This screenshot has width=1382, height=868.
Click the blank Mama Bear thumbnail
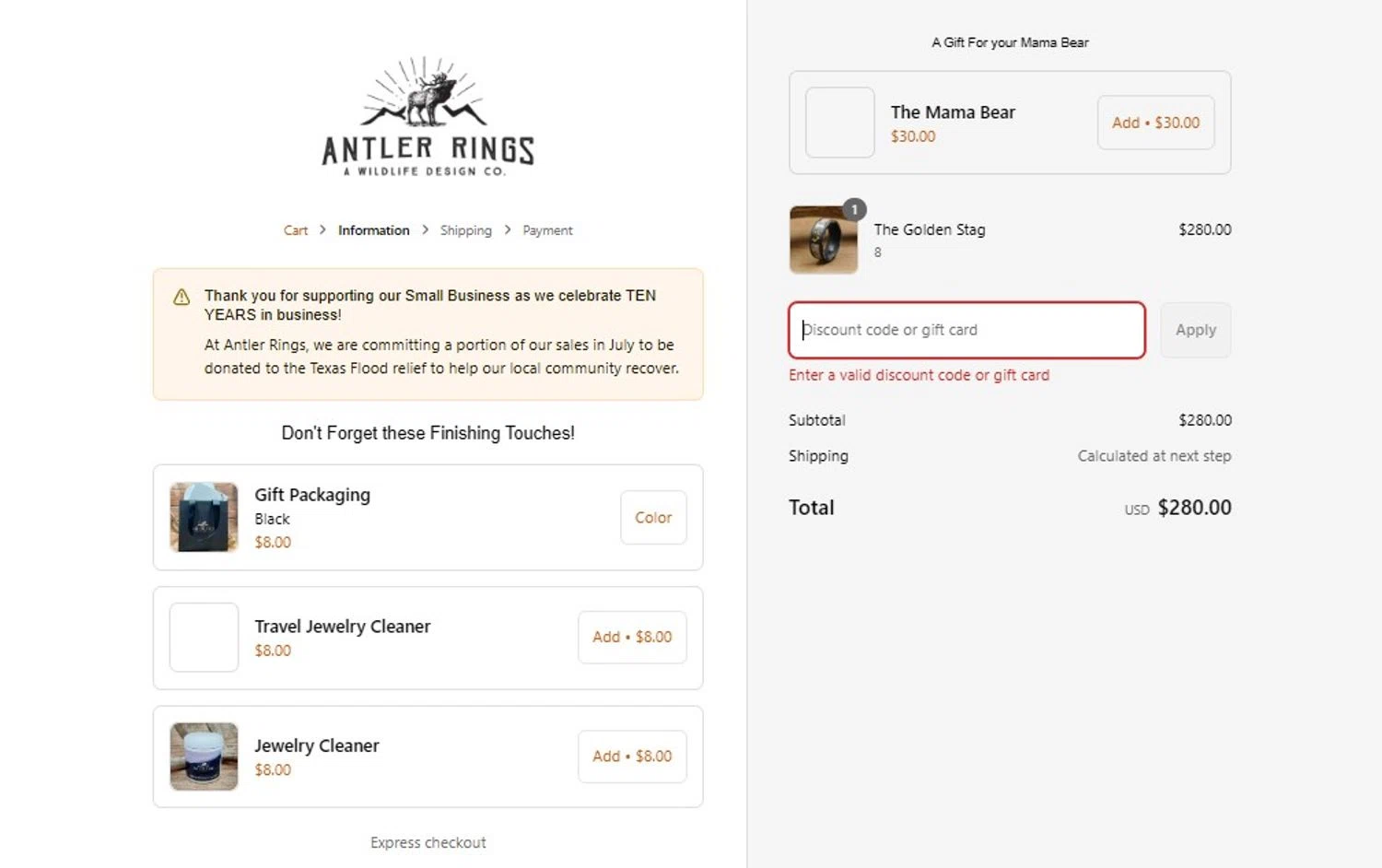[x=839, y=123]
